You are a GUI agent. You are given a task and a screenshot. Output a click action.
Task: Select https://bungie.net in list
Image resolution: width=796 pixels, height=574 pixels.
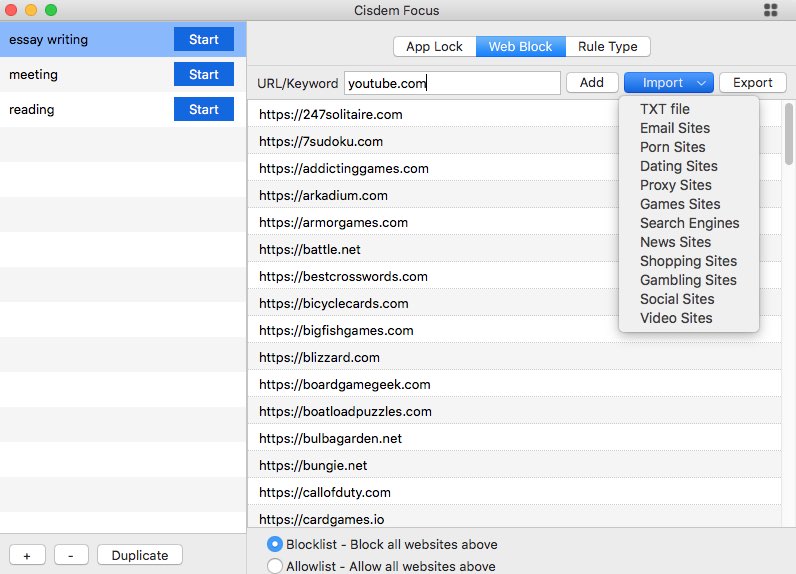point(514,465)
